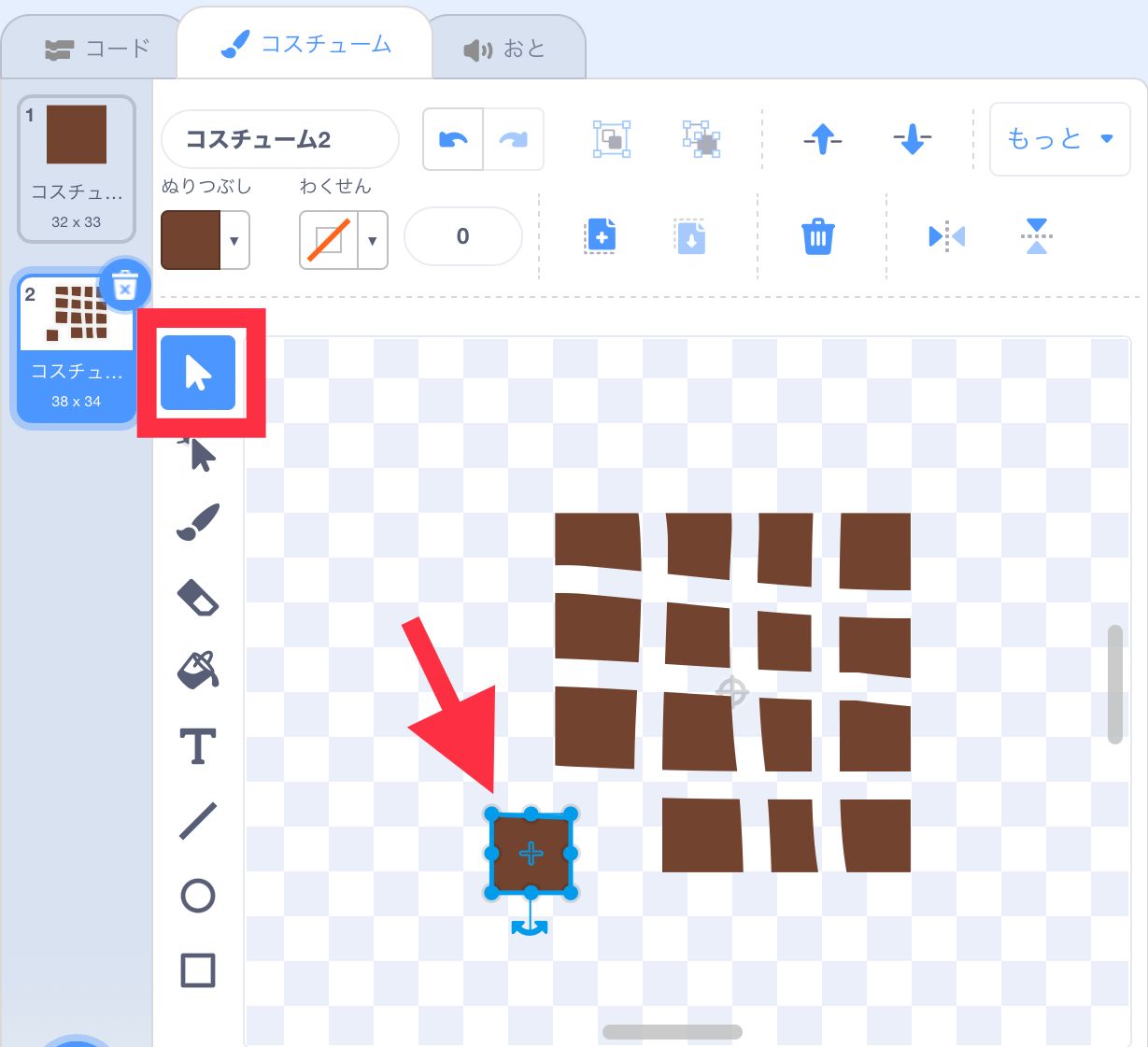Select the Eraser tool
The image size is (1148, 1047).
tap(198, 598)
